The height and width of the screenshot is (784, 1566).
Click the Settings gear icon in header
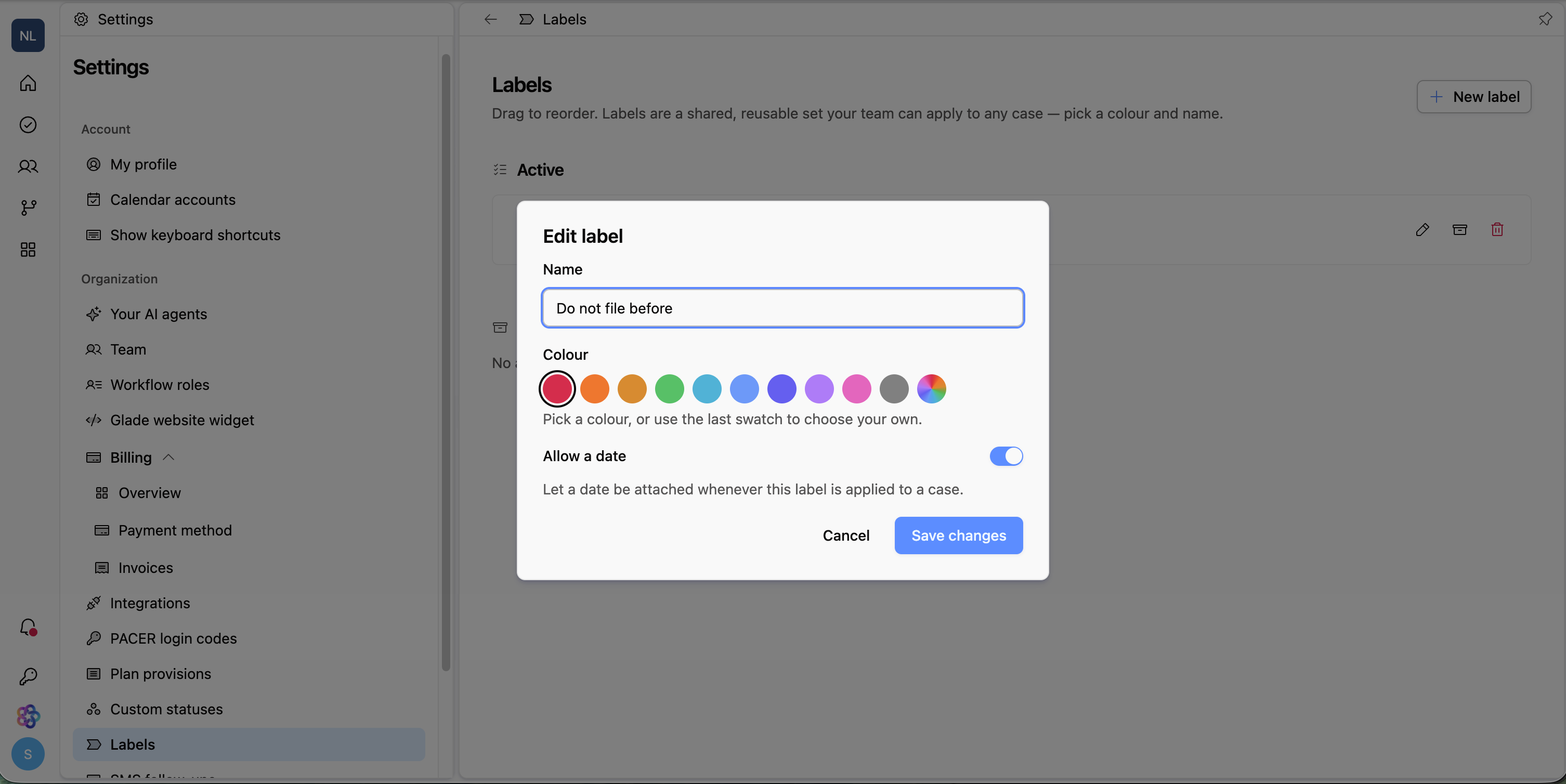pyautogui.click(x=81, y=19)
